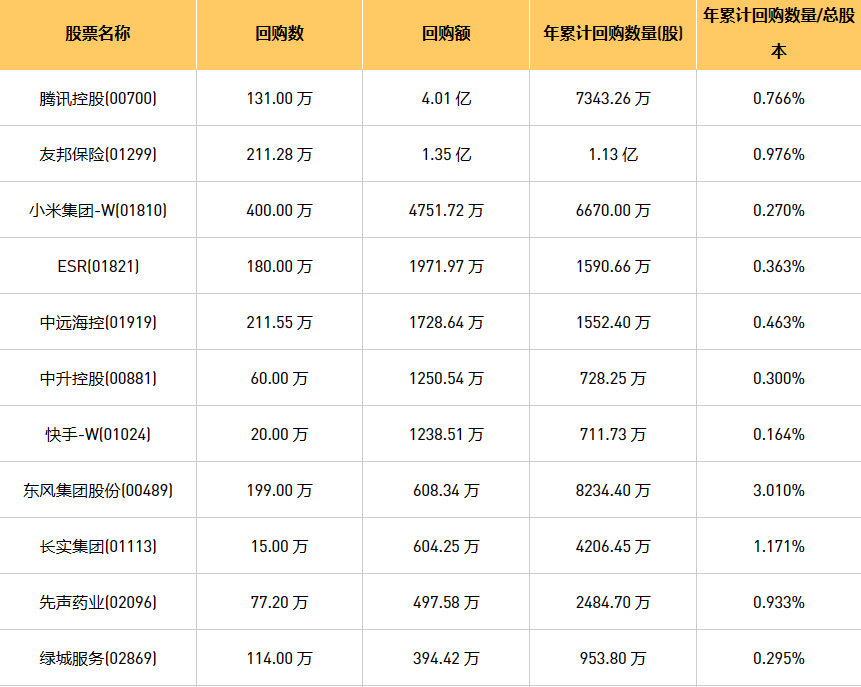Viewport: 861px width, 687px height.
Task: Click 先声药业(02096) stock name
Action: [x=98, y=602]
